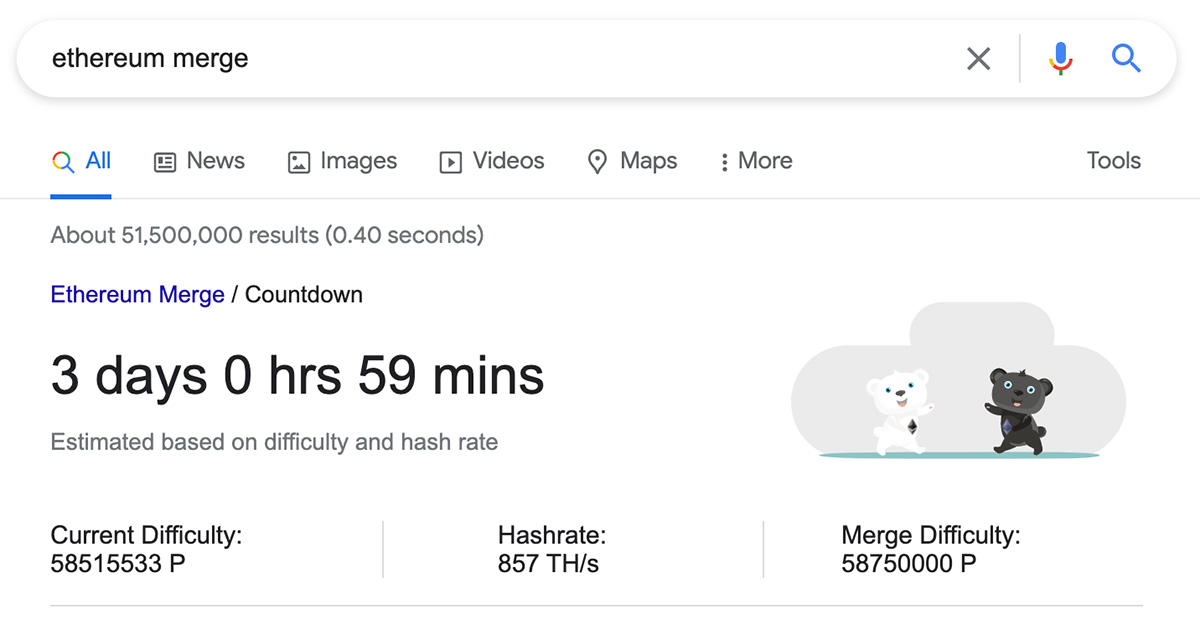1200x640 pixels.
Task: Click the Maps tab location pin icon
Action: coord(598,162)
